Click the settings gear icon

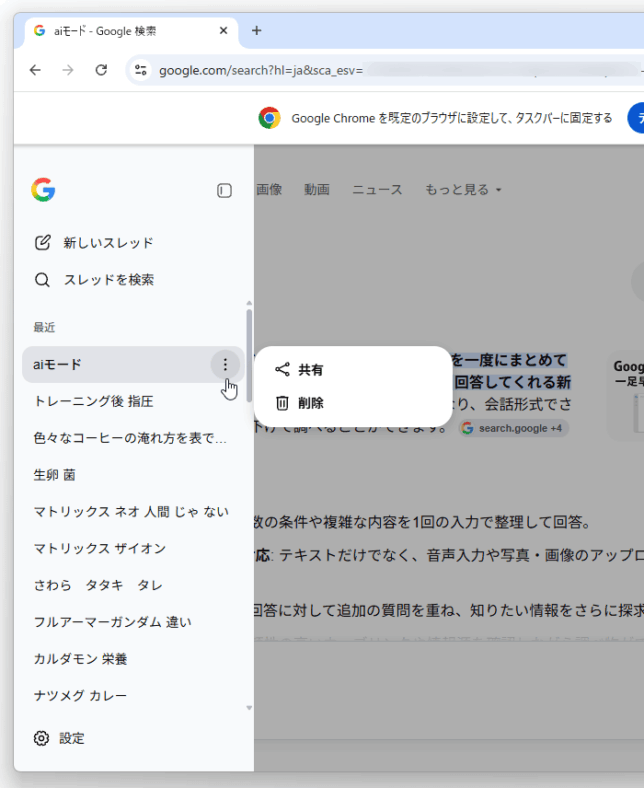pyautogui.click(x=41, y=738)
